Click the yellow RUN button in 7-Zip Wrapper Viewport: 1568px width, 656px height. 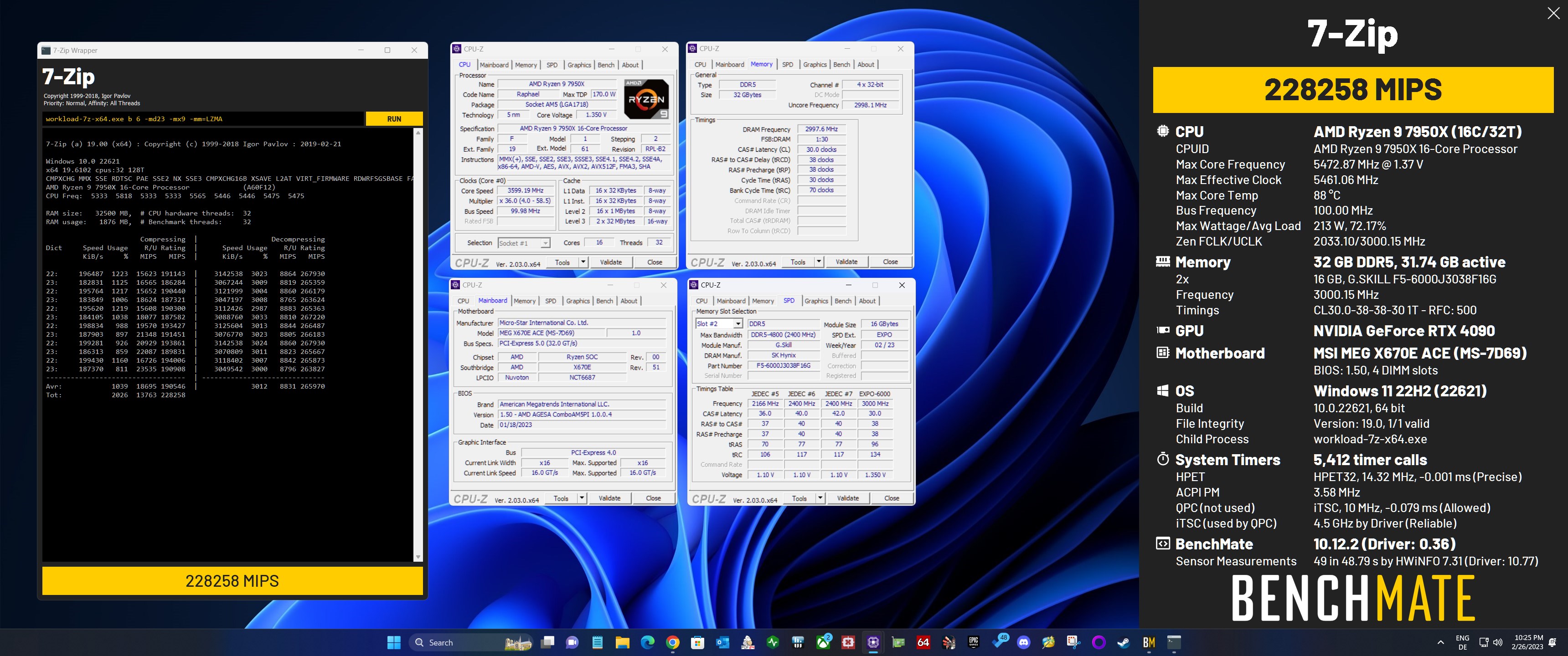coord(394,118)
